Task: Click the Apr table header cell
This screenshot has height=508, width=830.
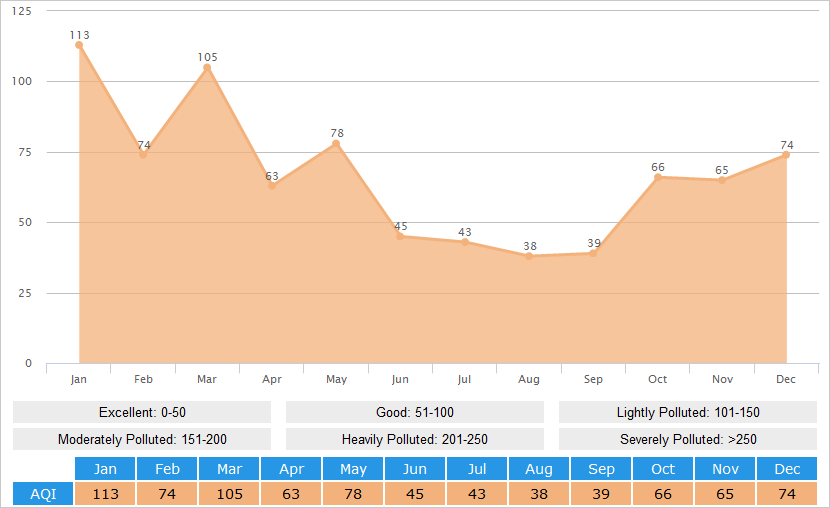Action: [291, 469]
